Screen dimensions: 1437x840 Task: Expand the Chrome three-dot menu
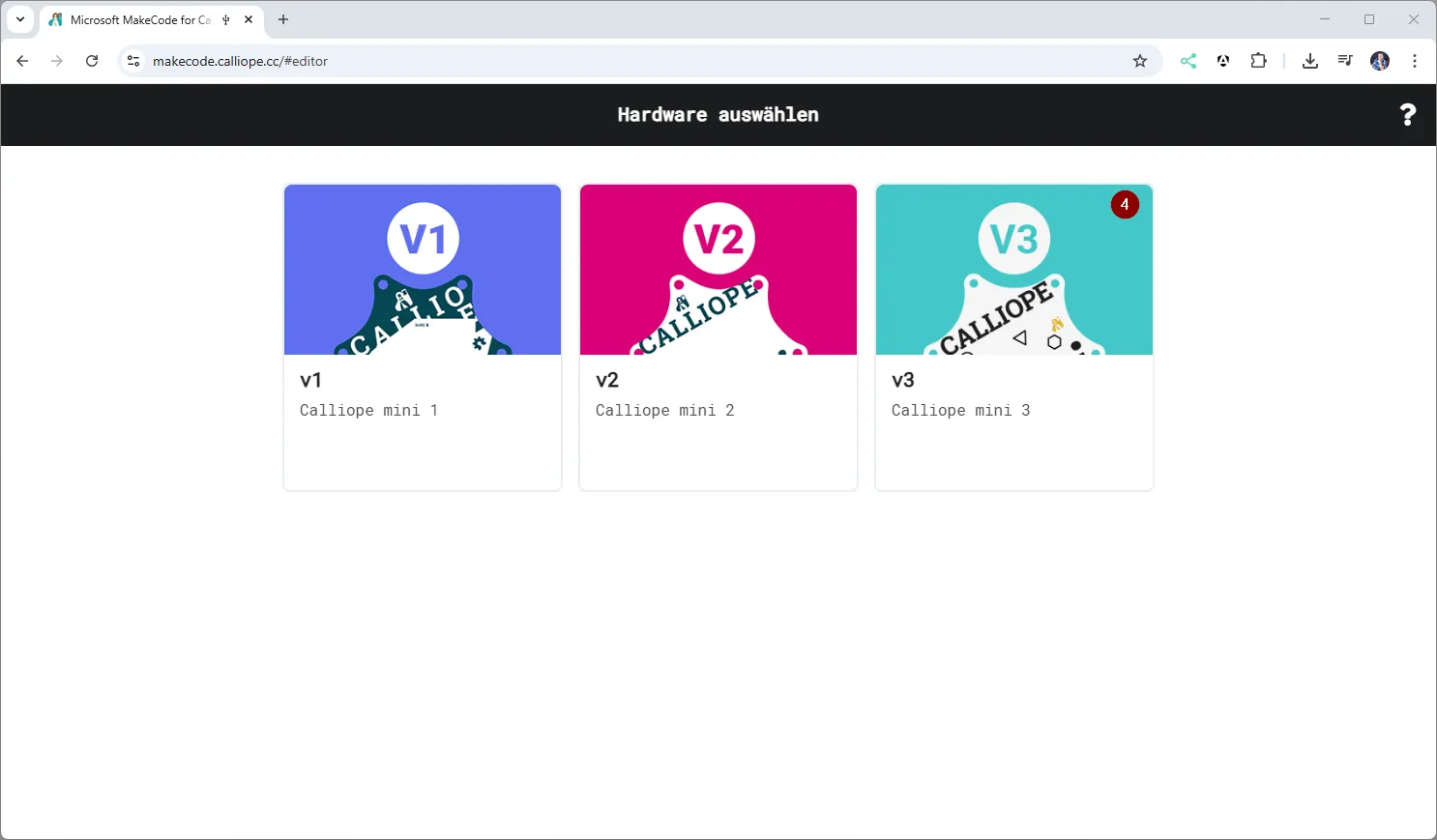[x=1415, y=61]
